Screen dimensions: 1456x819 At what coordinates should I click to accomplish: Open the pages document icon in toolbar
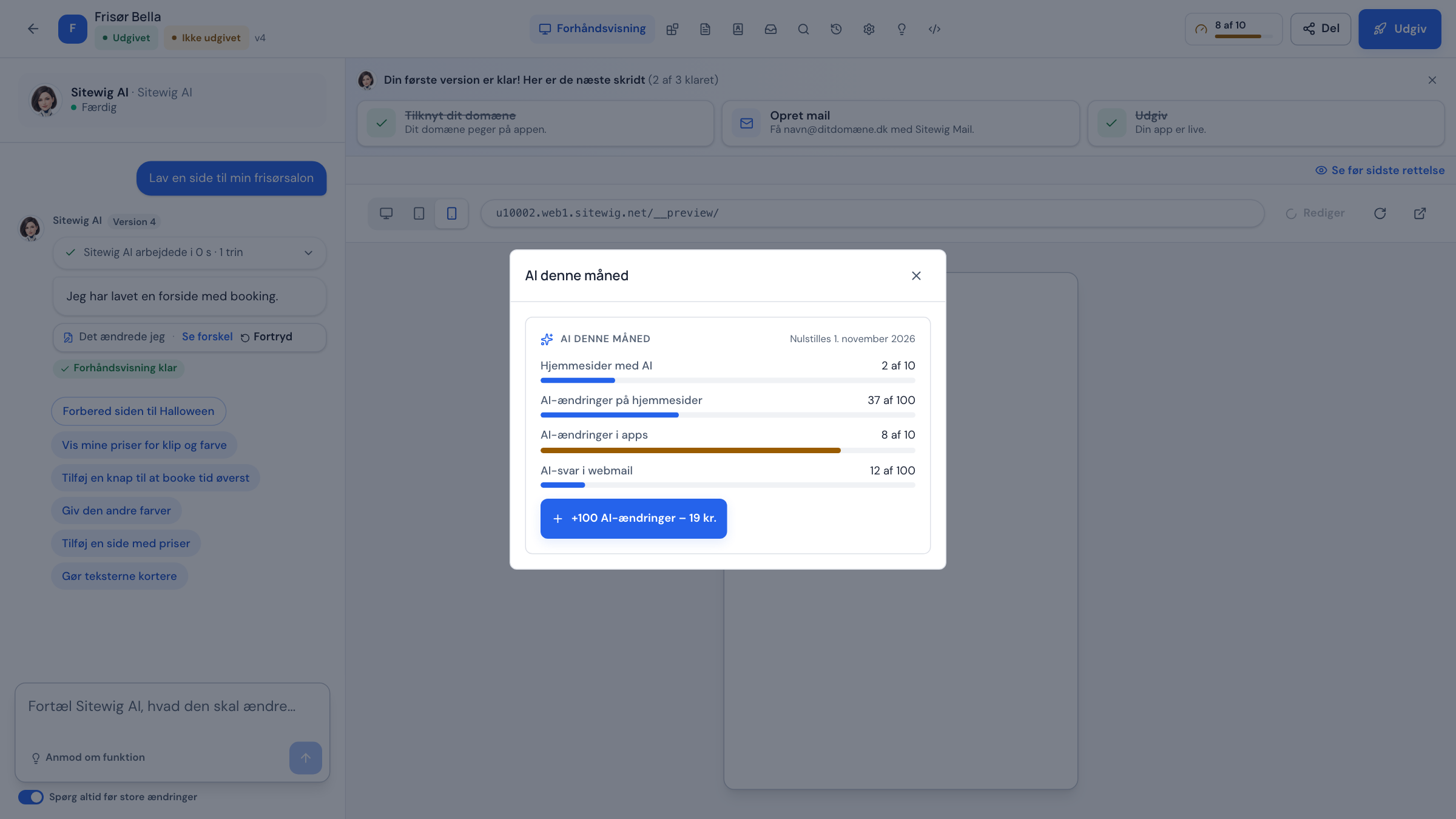point(705,29)
